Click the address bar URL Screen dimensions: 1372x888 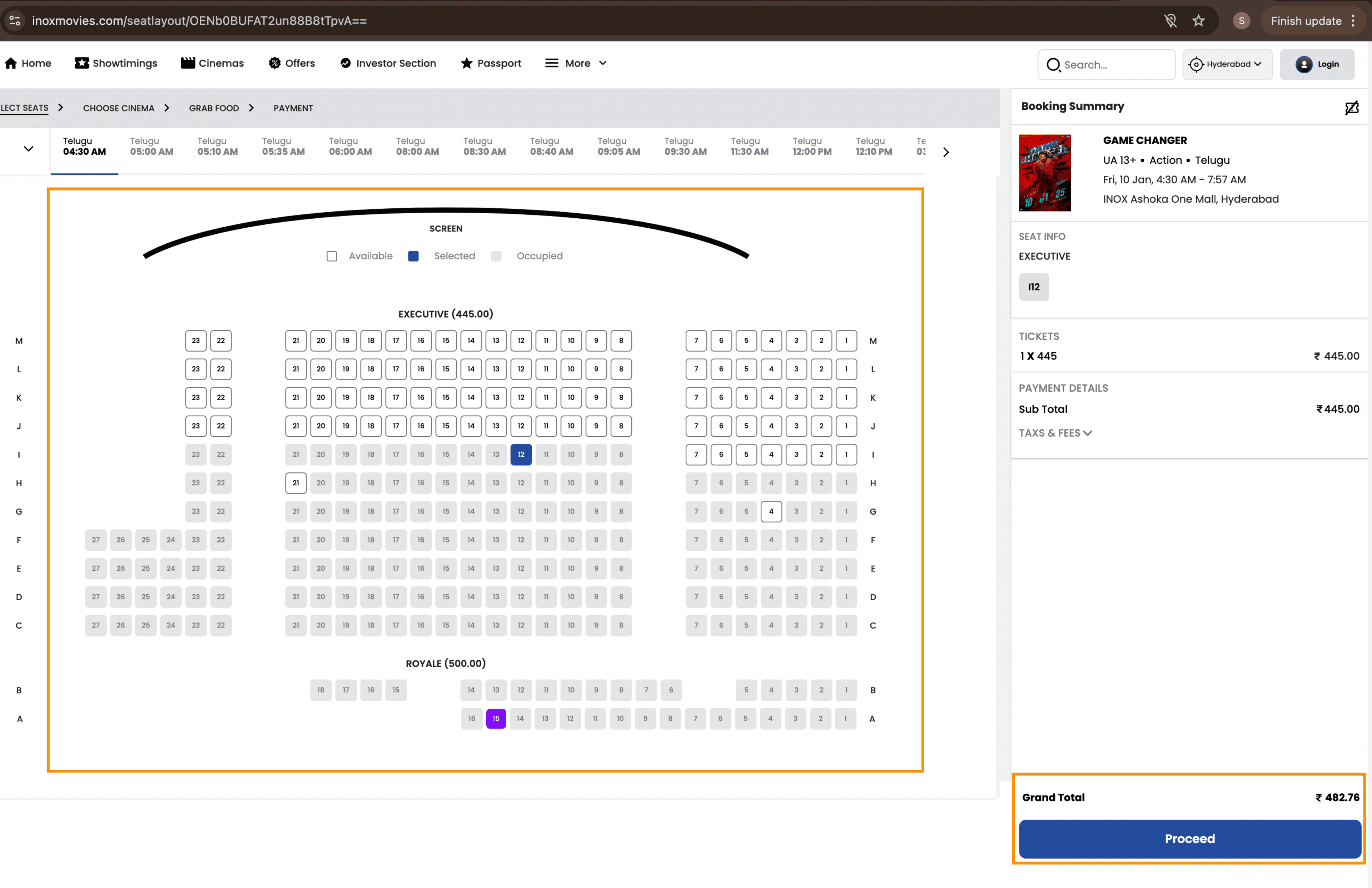(199, 21)
